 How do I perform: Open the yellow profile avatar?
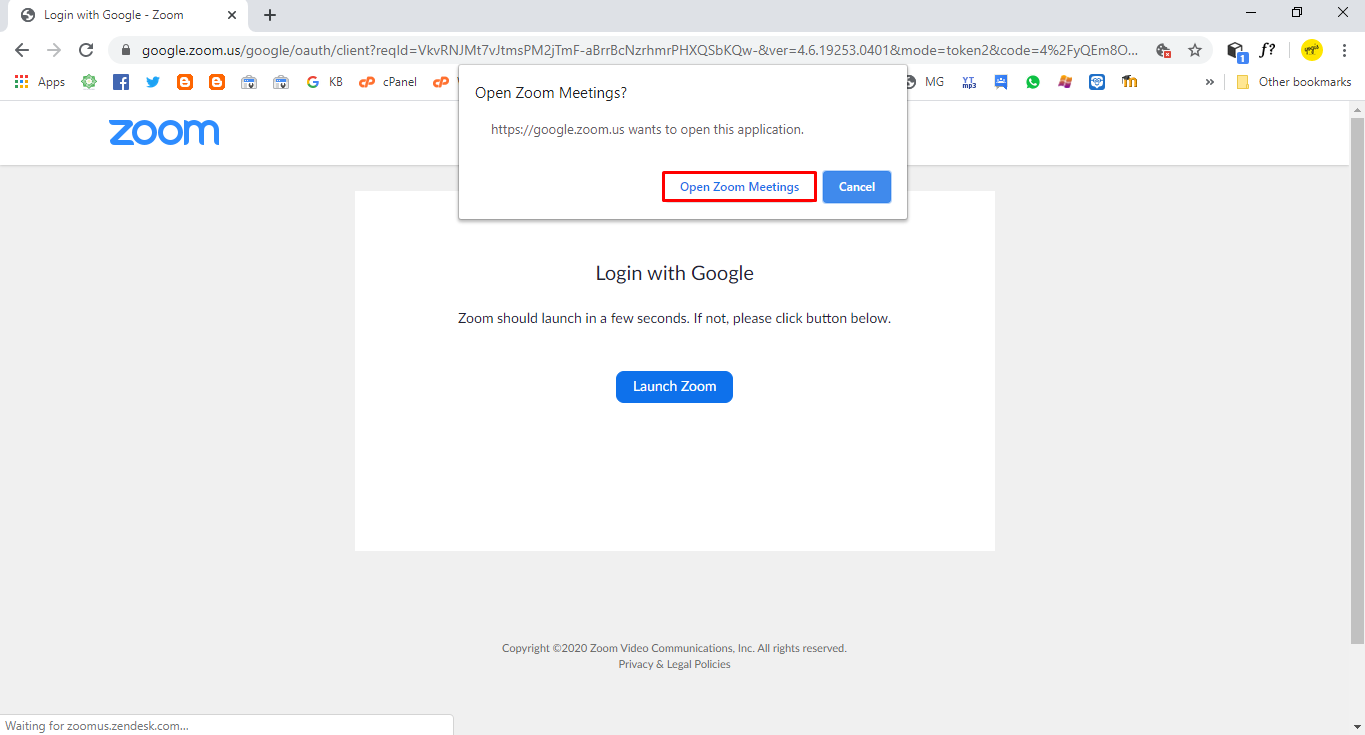(x=1312, y=50)
